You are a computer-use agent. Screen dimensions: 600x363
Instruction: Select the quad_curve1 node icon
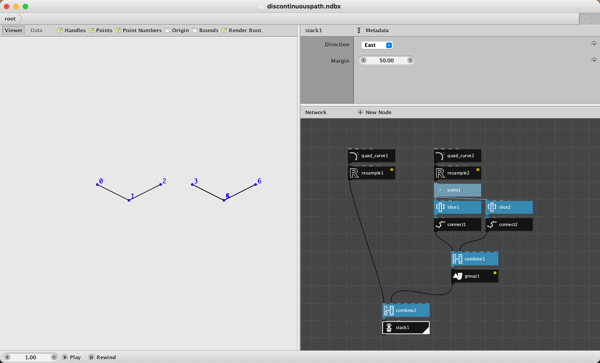(354, 156)
